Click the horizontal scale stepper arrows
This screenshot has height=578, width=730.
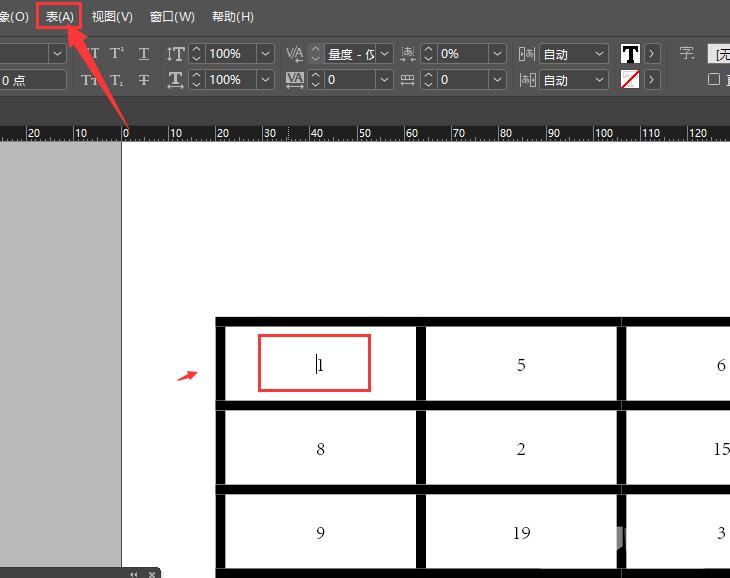tap(196, 80)
